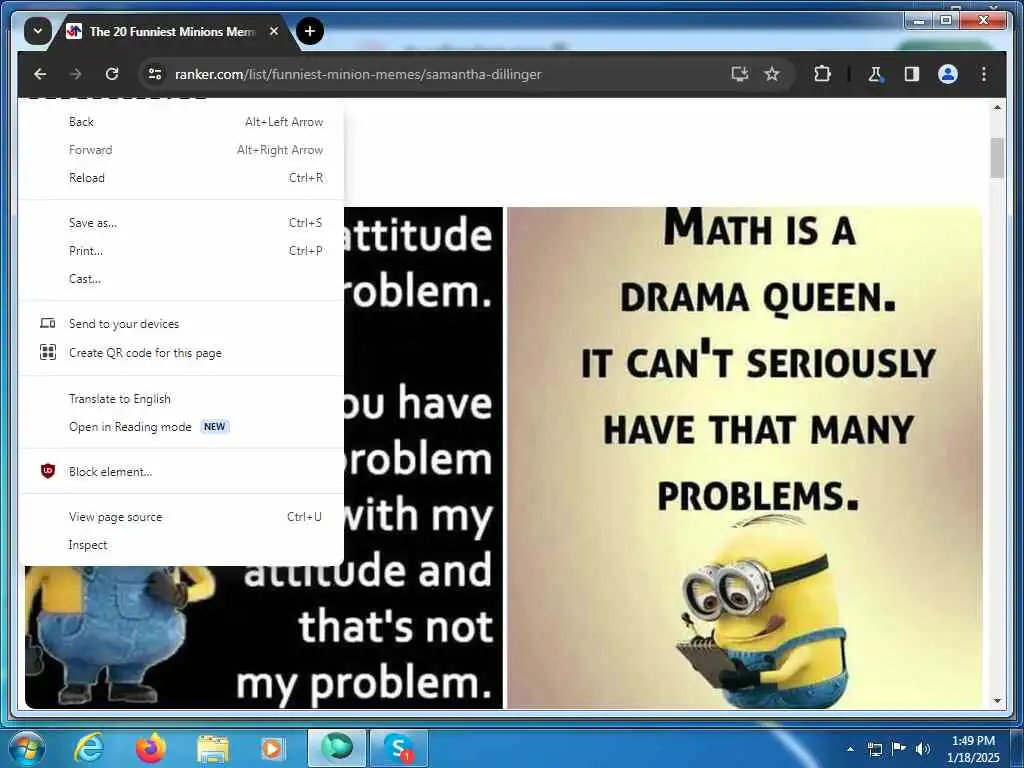Select Print... menu entry
Viewport: 1024px width, 768px height.
182,251
